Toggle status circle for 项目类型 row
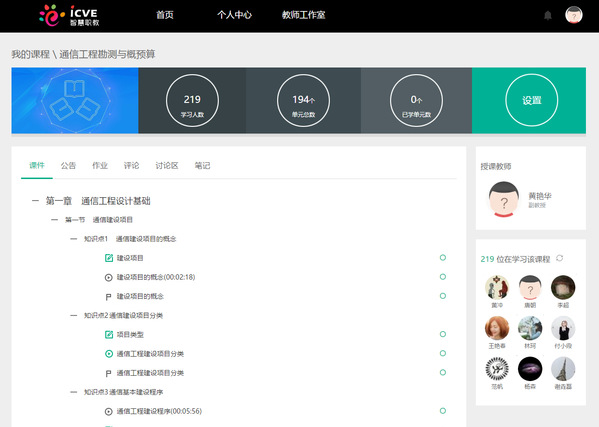Image resolution: width=599 pixels, height=427 pixels. click(443, 334)
